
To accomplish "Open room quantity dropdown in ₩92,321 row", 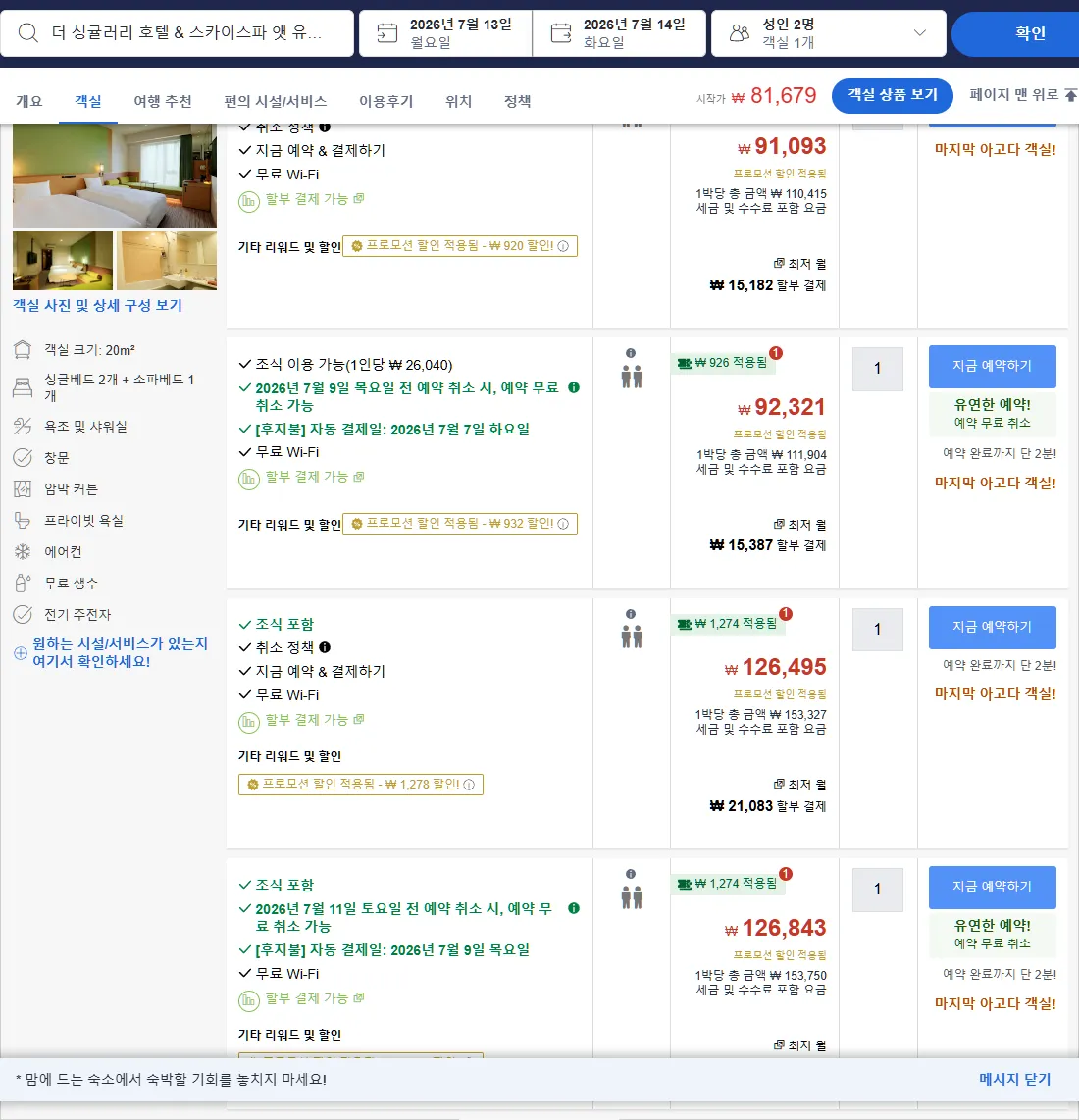I will (x=878, y=369).
